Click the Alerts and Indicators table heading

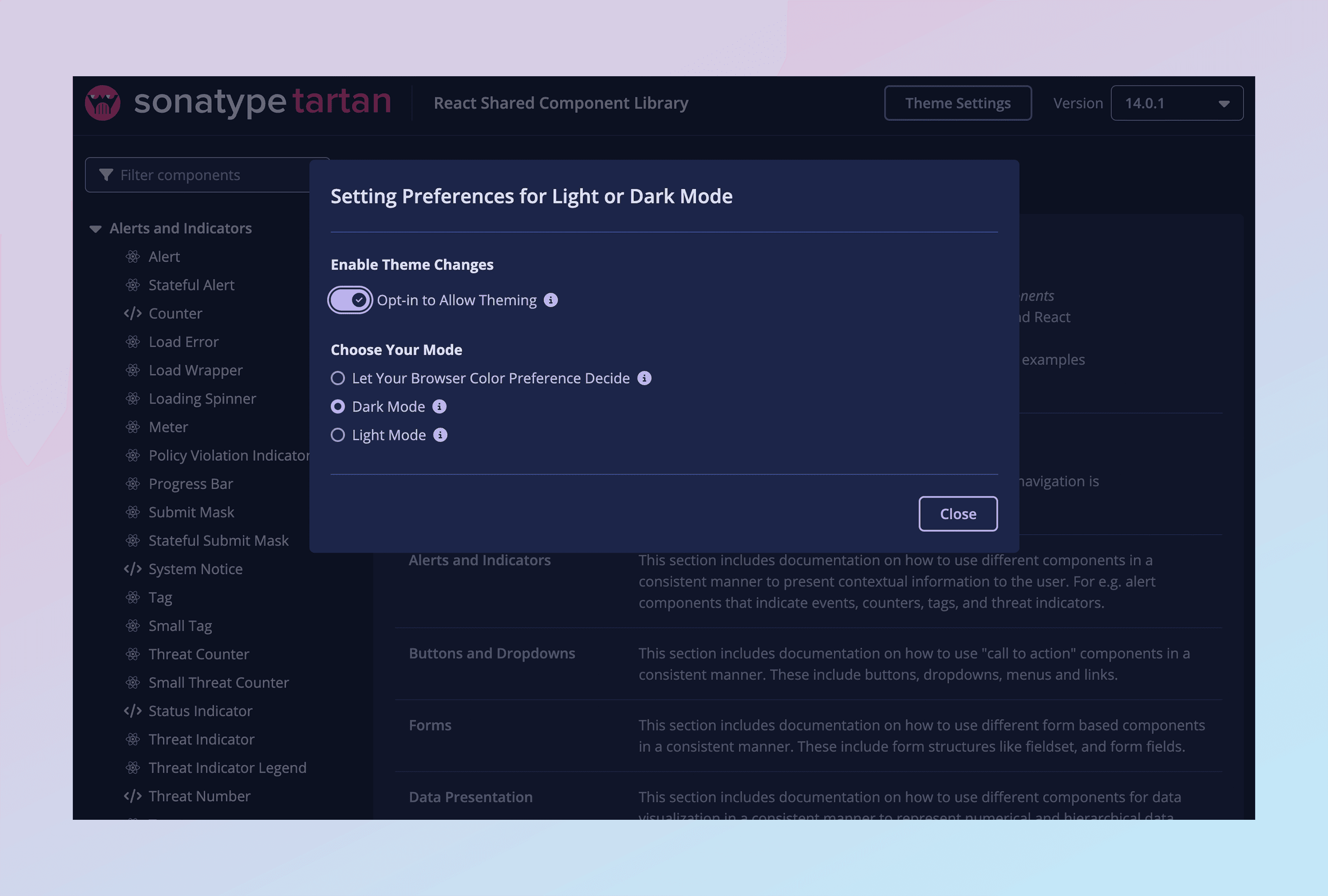[480, 560]
